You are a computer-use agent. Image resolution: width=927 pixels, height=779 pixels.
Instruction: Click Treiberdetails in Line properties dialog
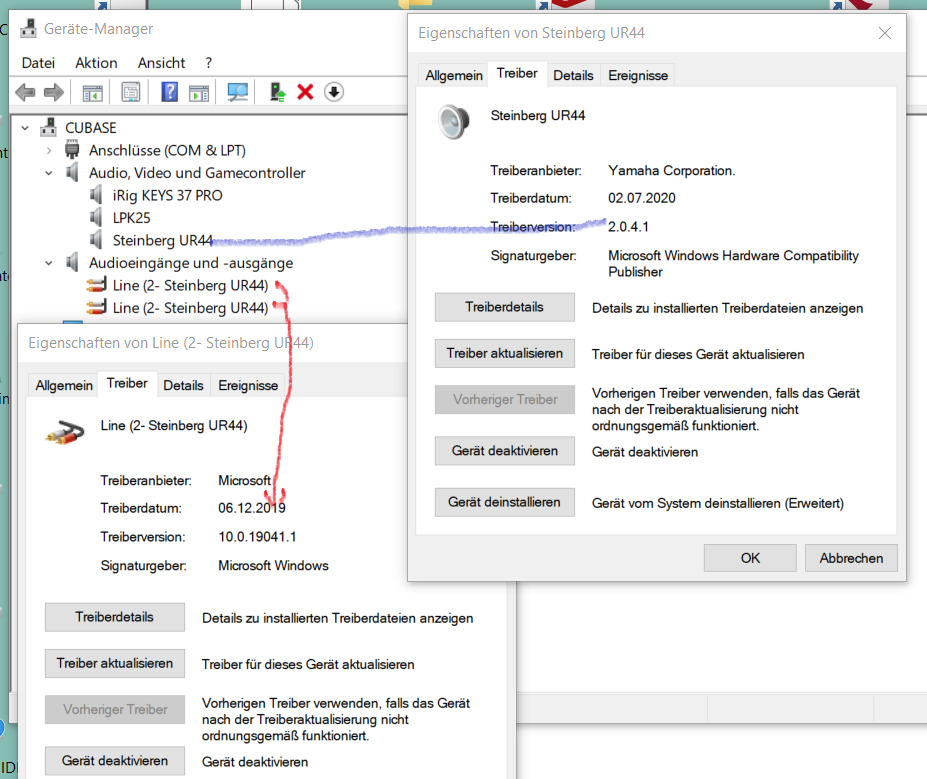coord(115,617)
